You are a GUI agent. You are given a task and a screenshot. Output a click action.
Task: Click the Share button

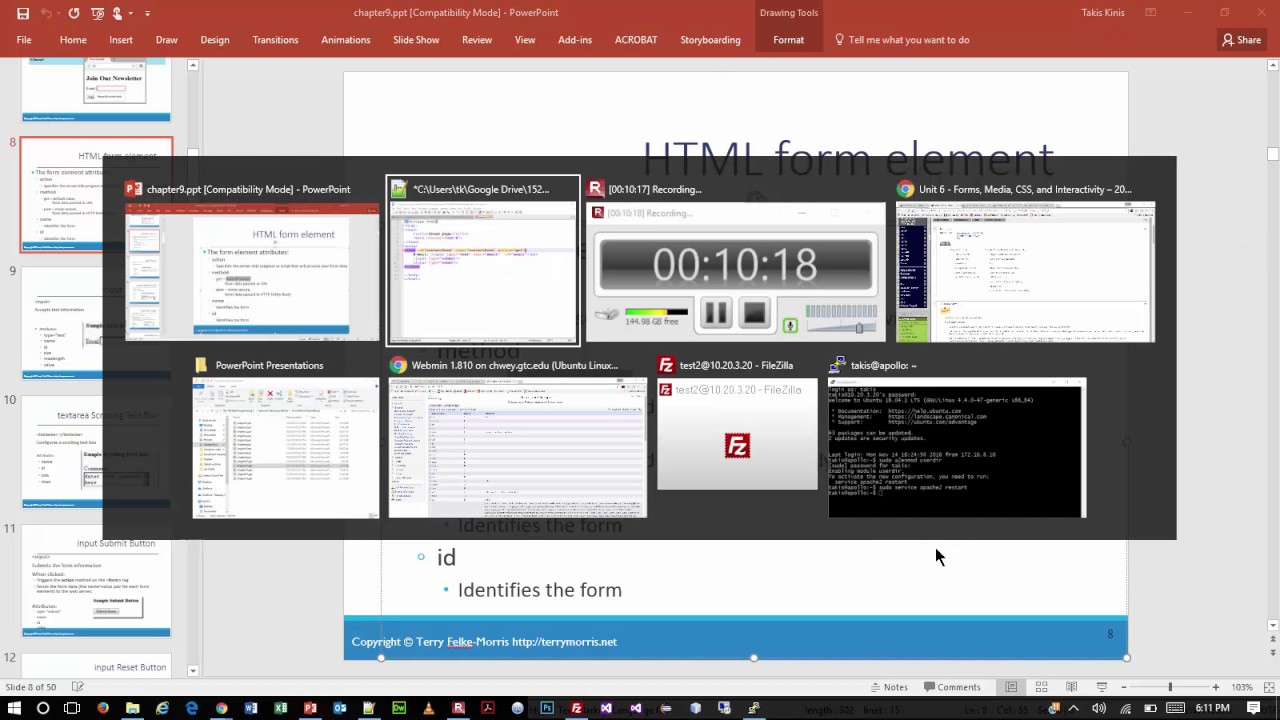tap(1242, 40)
